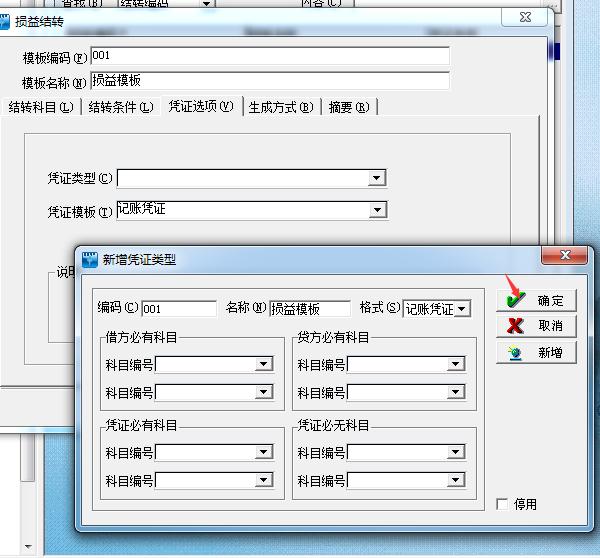Open the 格式 记账凭证 dropdown

tap(462, 308)
